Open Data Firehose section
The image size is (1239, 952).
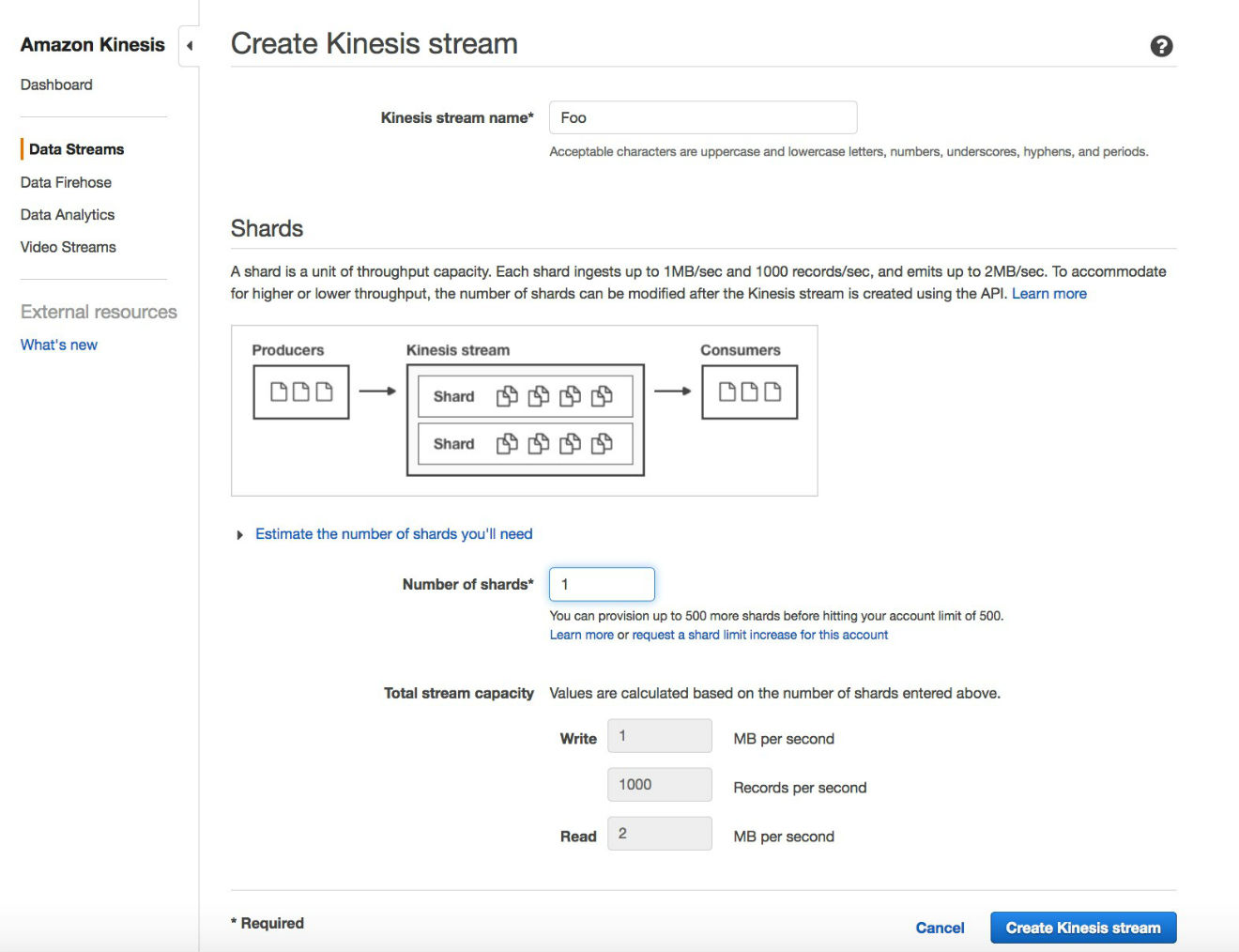pyautogui.click(x=66, y=182)
